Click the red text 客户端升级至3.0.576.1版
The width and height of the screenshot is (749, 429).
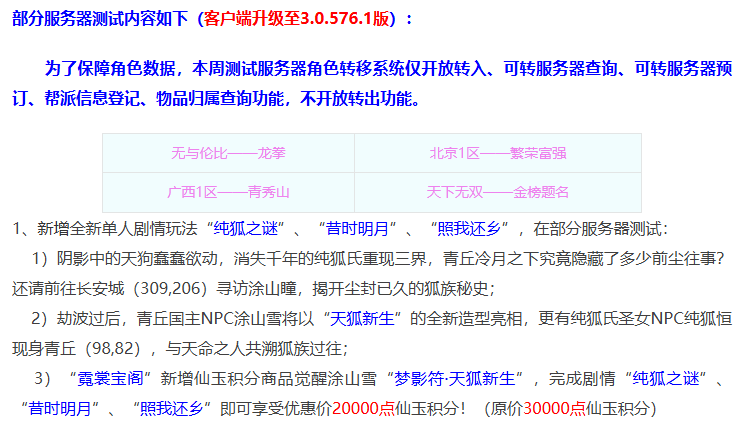click(297, 19)
